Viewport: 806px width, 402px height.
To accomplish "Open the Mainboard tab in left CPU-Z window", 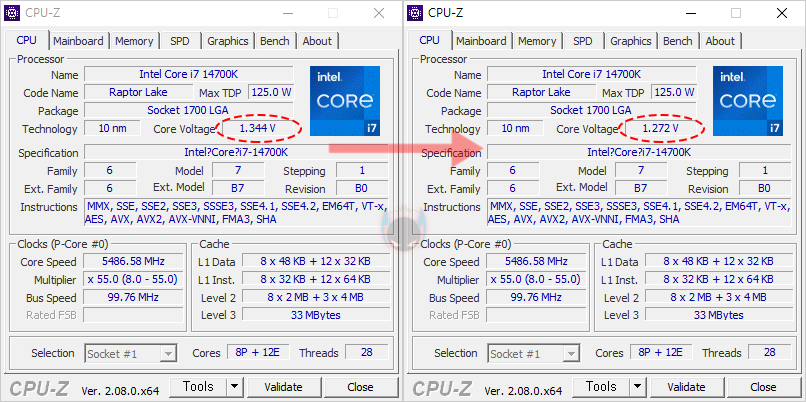I will pyautogui.click(x=78, y=41).
